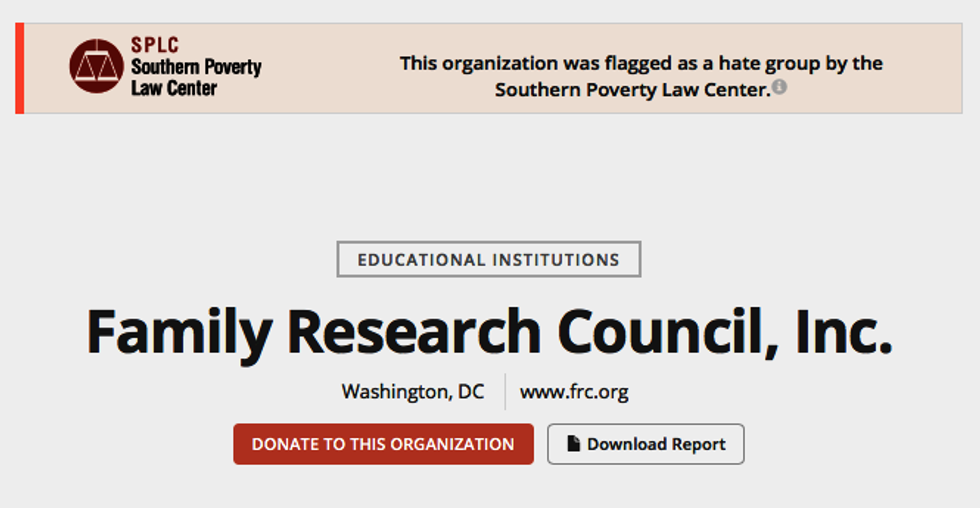This screenshot has width=980, height=508.
Task: Click the Washington, DC location text
Action: (x=412, y=391)
